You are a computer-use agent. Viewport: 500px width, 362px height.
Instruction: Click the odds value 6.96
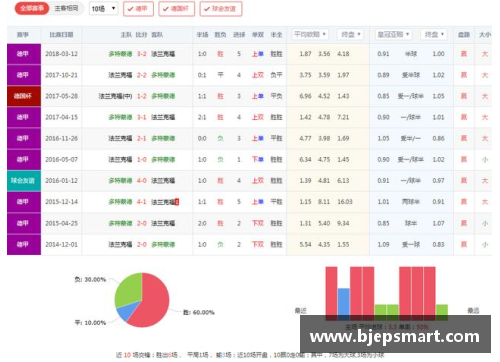[305, 96]
